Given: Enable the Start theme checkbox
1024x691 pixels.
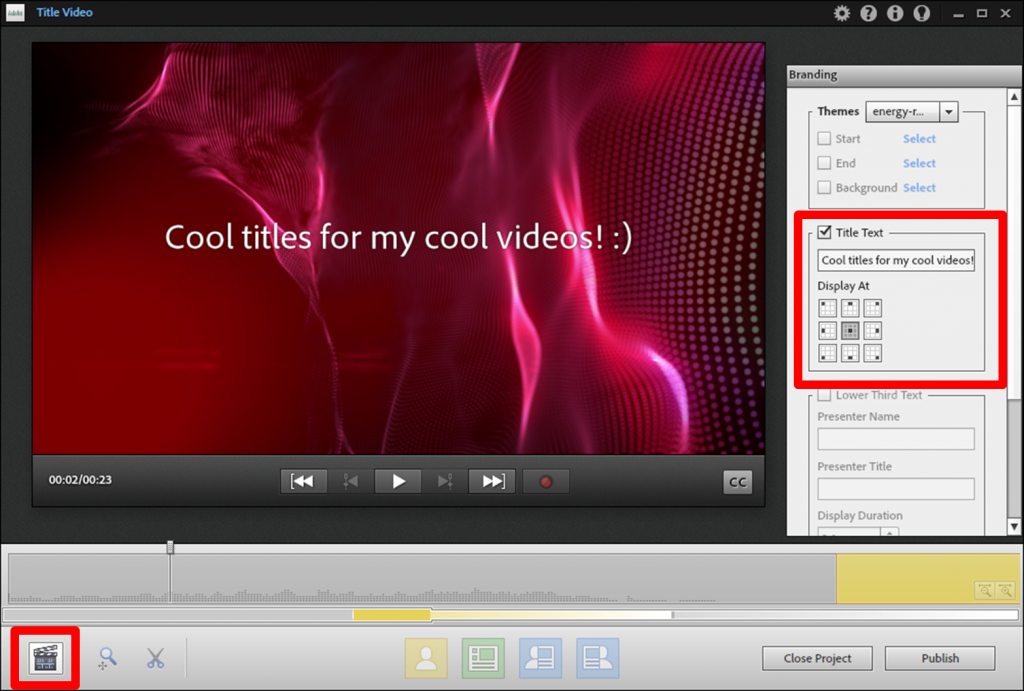Looking at the screenshot, I should (x=825, y=139).
